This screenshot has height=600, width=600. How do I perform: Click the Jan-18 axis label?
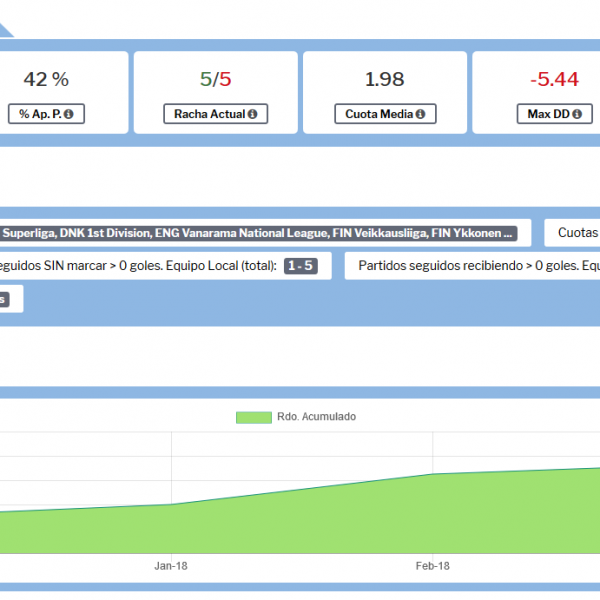coord(171,566)
